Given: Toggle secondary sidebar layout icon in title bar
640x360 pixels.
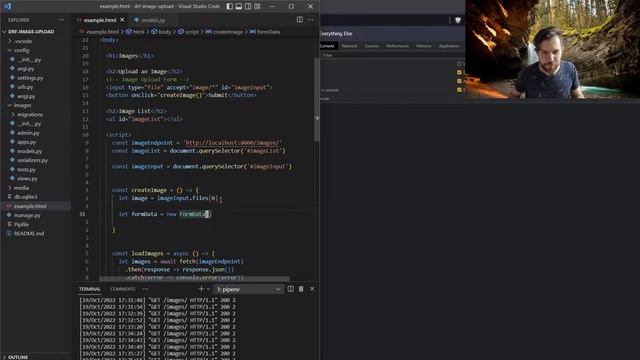Looking at the screenshot, I should (x=248, y=6).
